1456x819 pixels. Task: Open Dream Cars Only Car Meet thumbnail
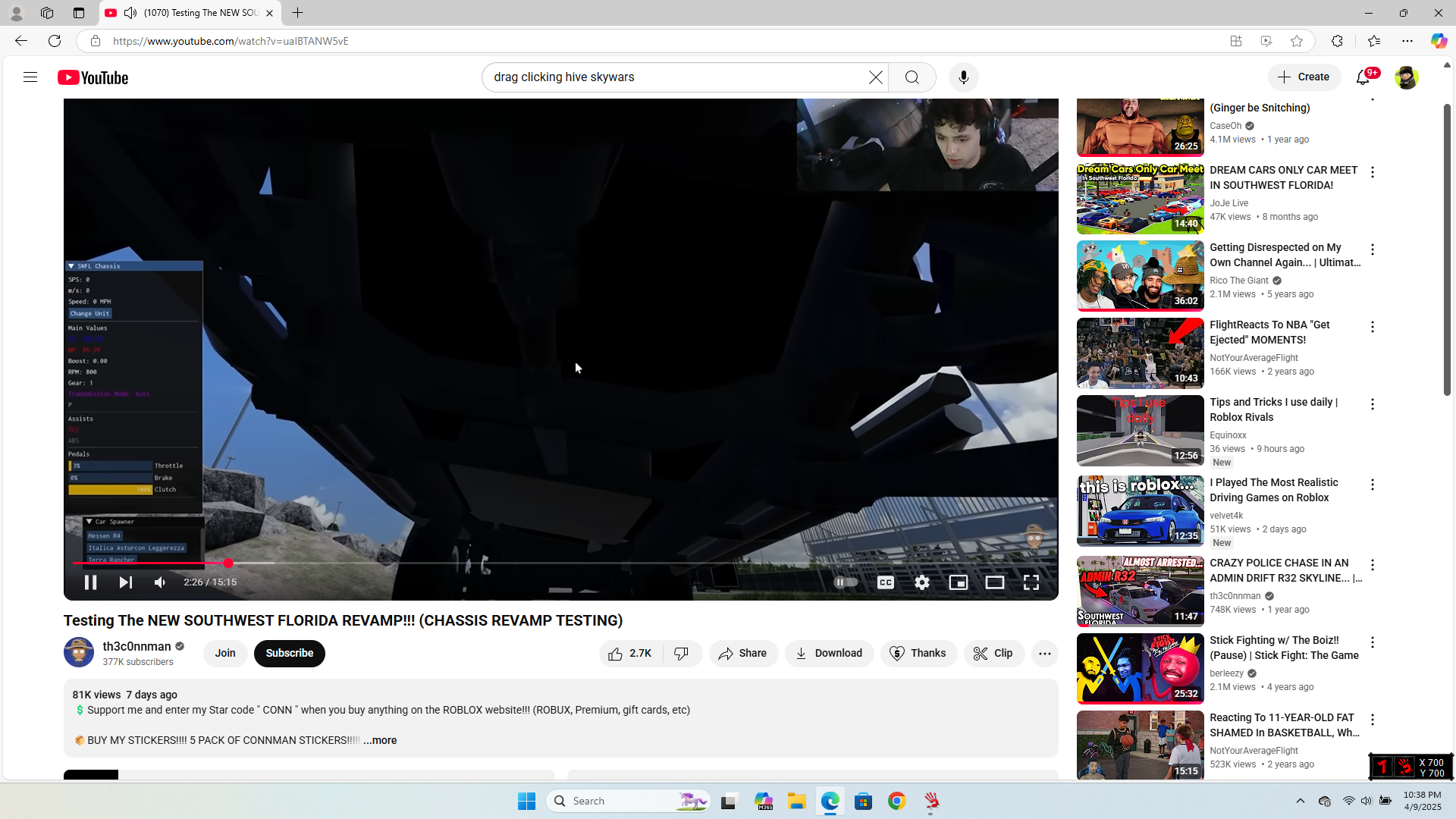pos(1141,199)
